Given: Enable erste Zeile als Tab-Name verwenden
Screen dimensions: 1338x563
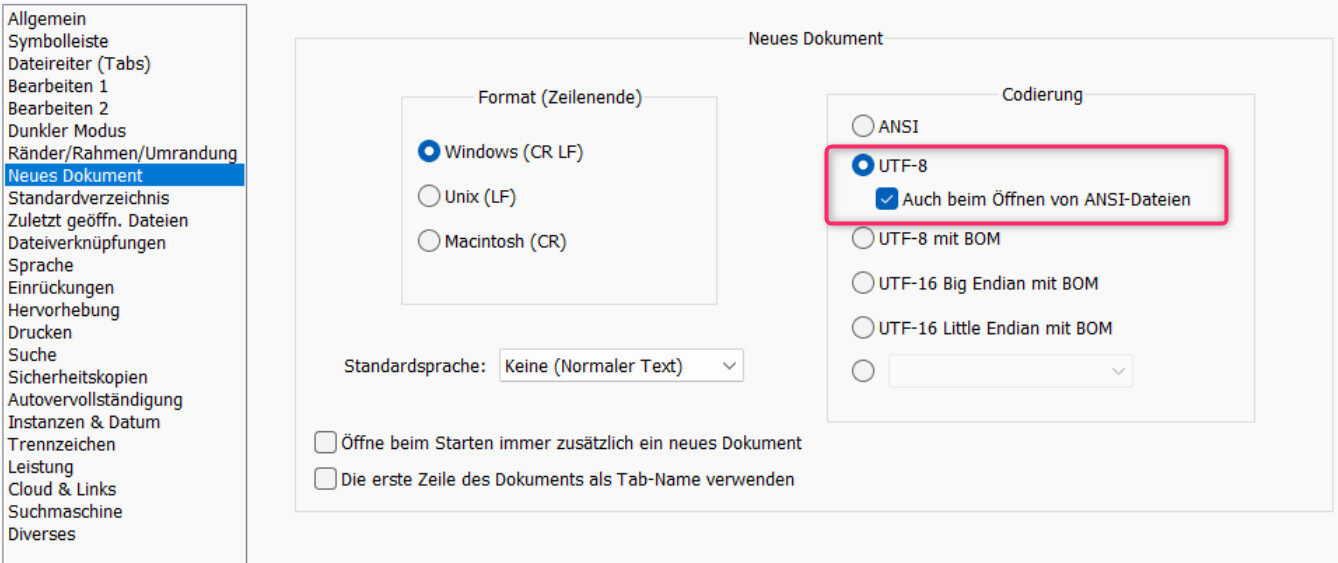Looking at the screenshot, I should [x=325, y=479].
